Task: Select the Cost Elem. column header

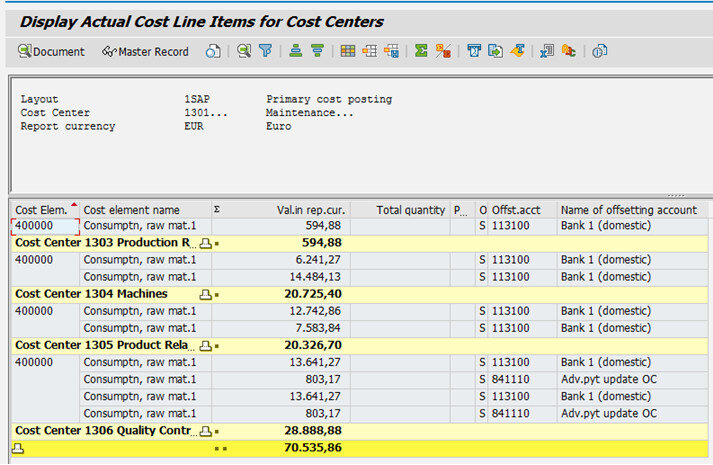Action: [x=41, y=210]
